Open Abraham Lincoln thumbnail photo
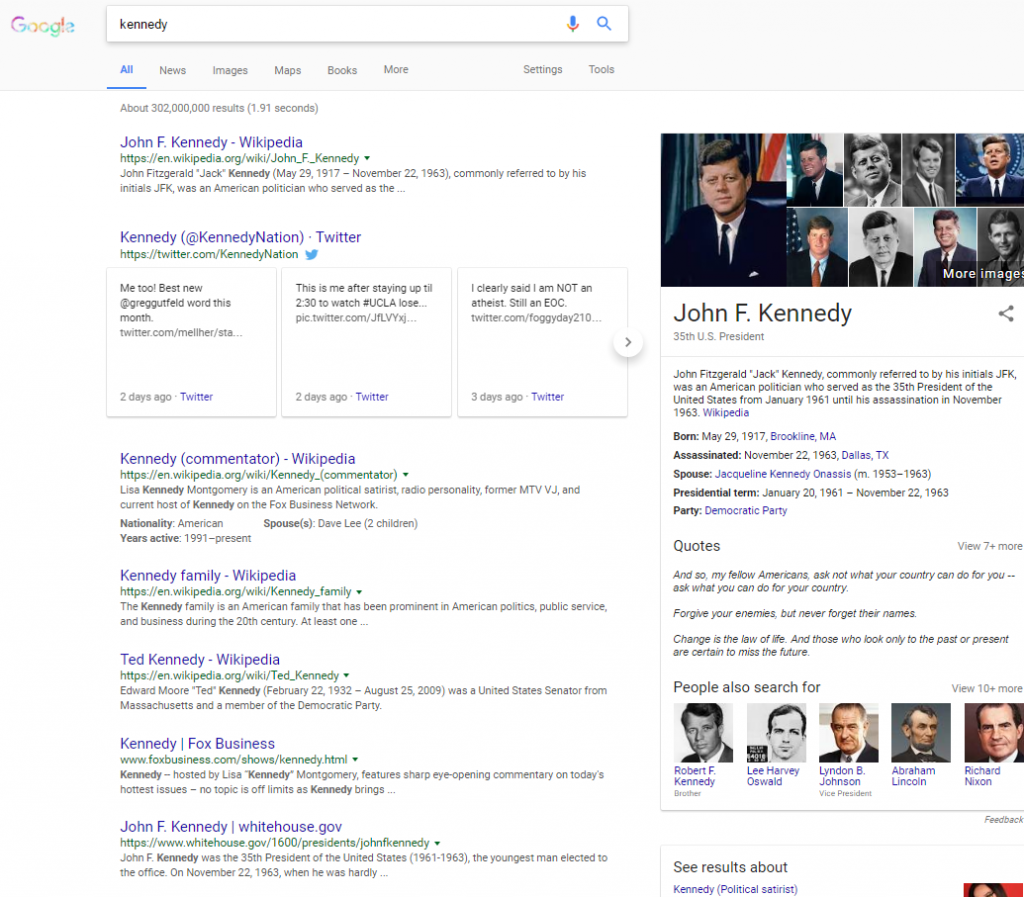The image size is (1024, 897). (x=921, y=732)
